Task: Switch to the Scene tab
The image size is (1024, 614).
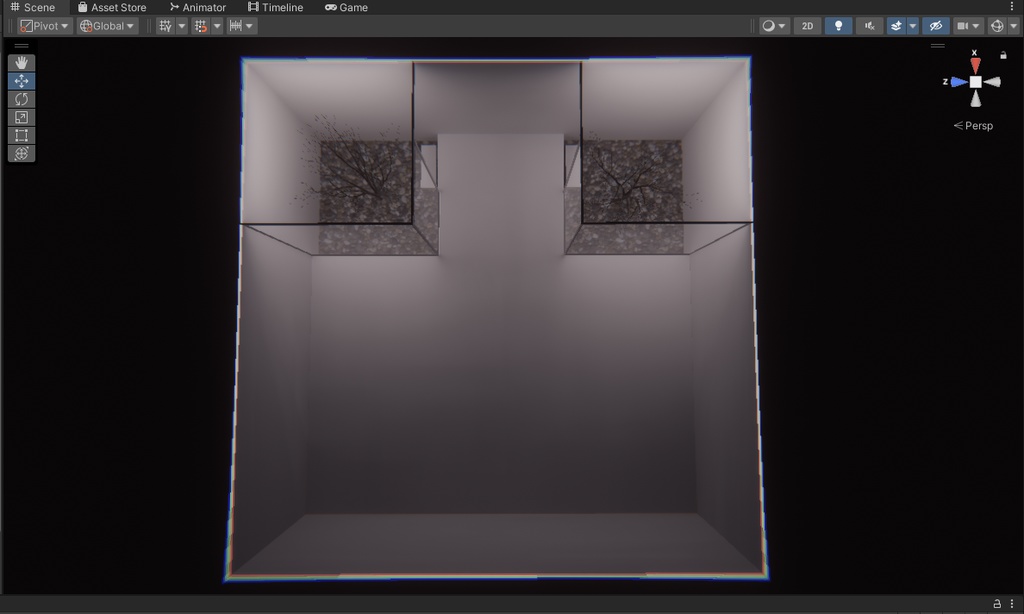Action: (x=33, y=7)
